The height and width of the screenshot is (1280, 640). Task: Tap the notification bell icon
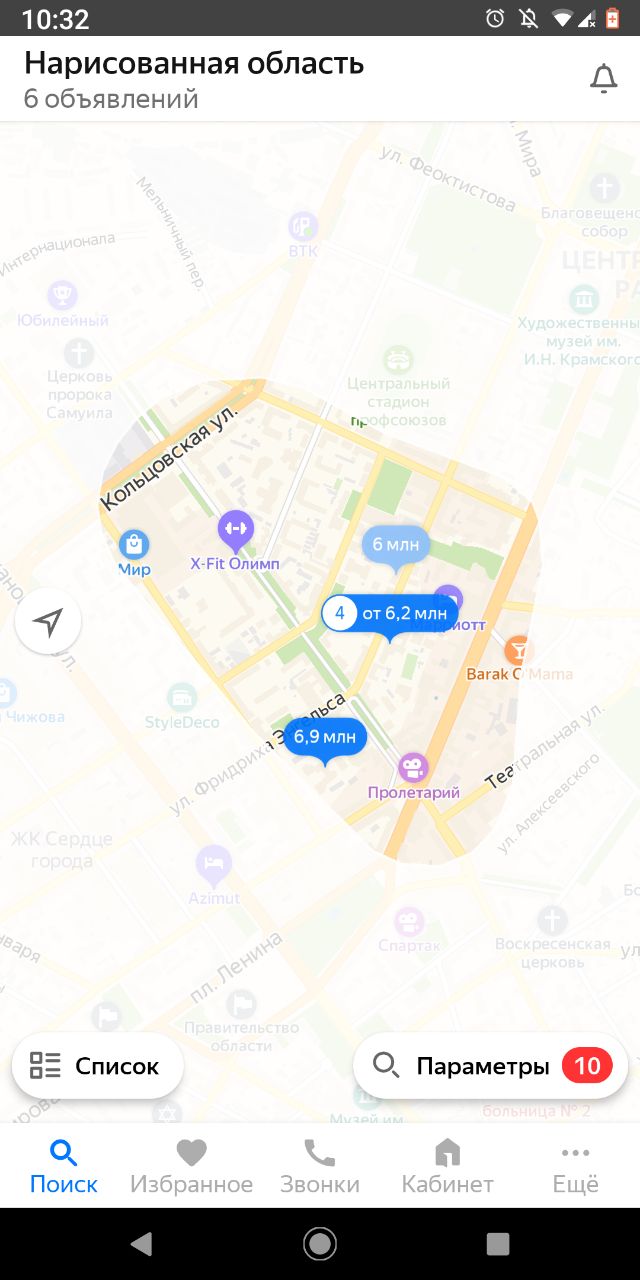(603, 79)
